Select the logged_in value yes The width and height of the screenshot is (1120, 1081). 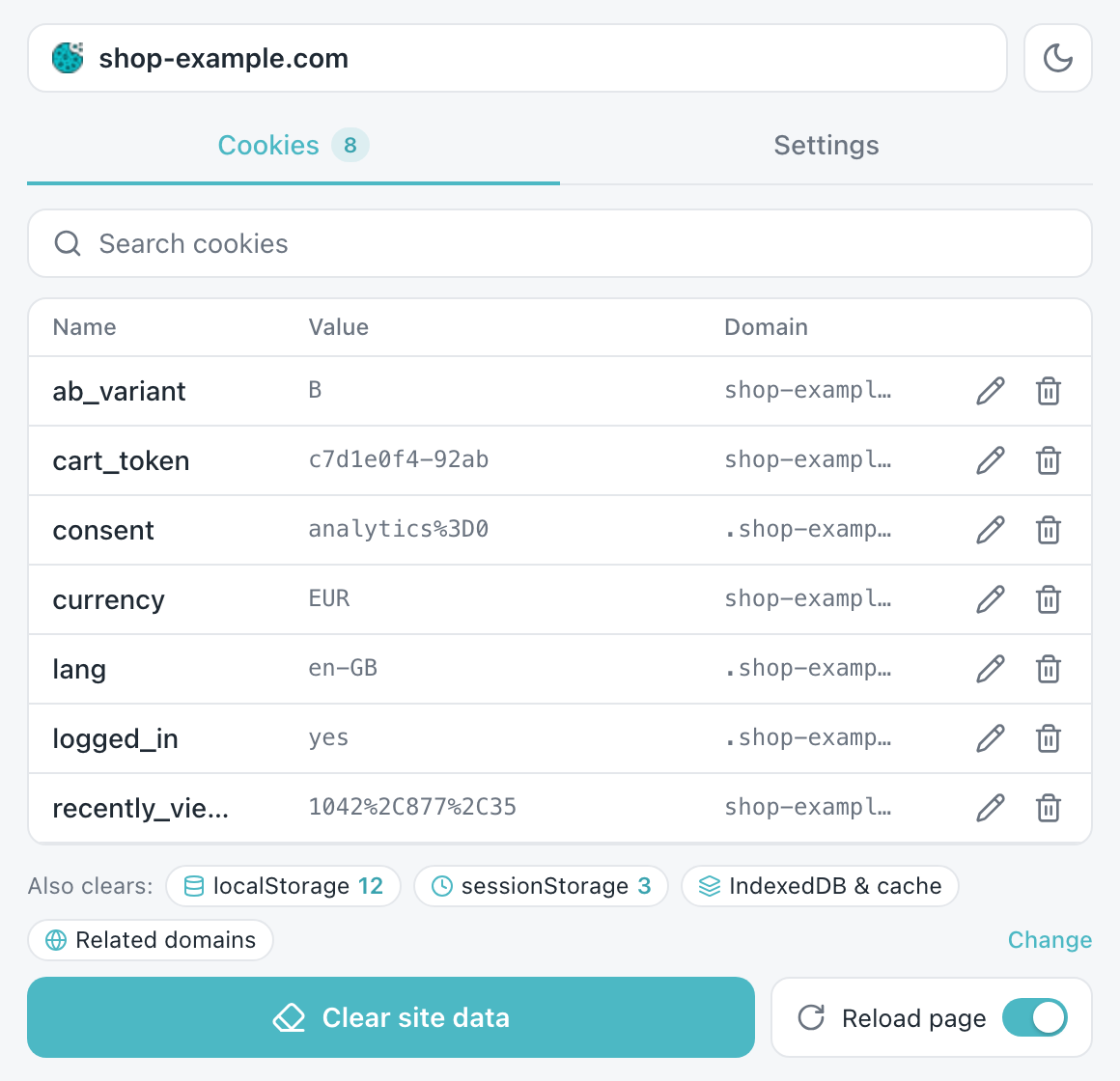click(328, 737)
